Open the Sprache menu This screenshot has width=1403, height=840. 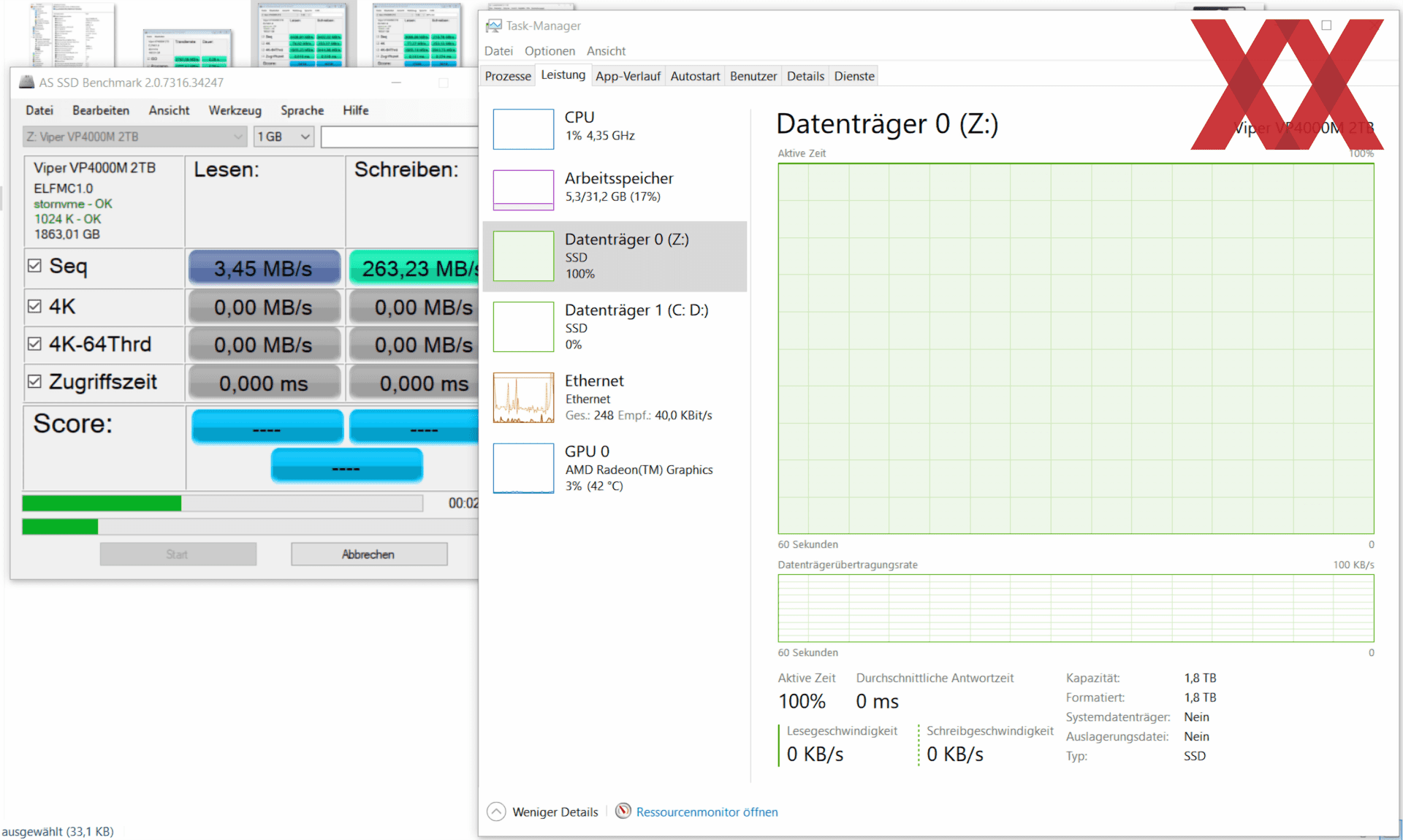tap(302, 110)
